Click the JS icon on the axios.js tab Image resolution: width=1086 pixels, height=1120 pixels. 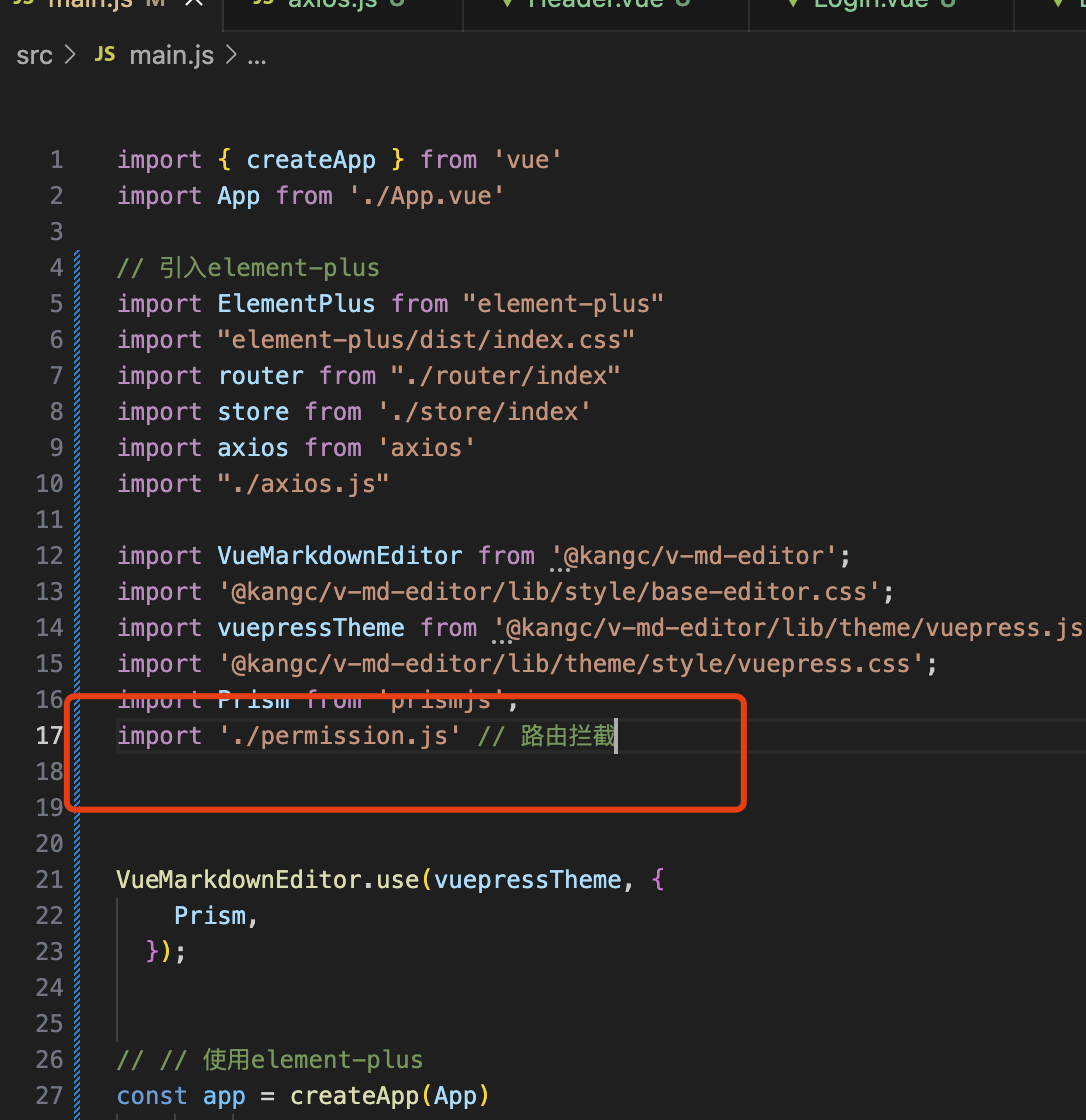(263, 3)
